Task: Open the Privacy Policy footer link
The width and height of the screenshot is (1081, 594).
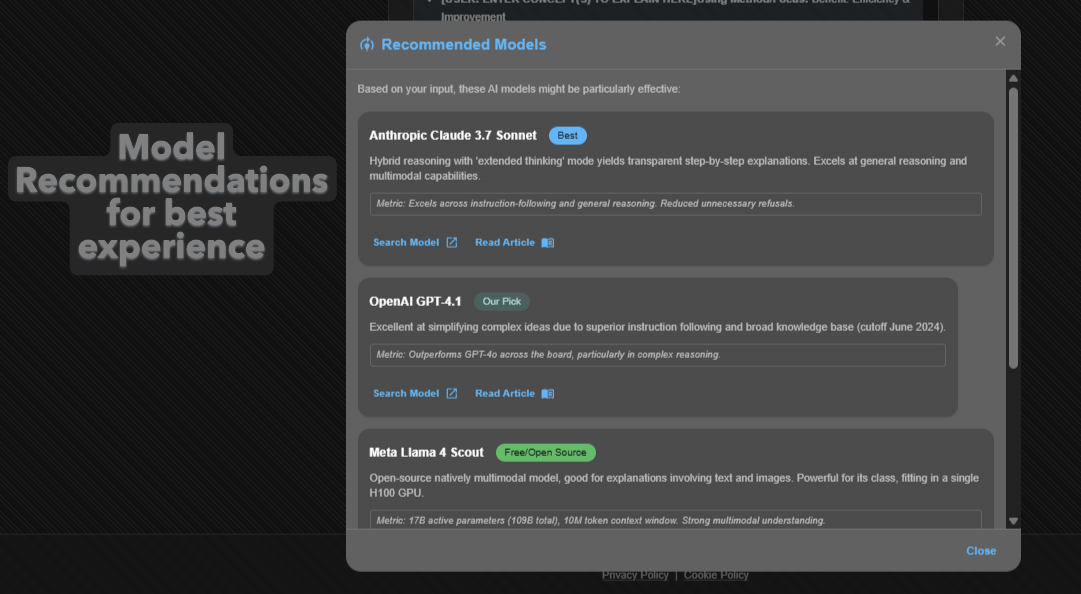Action: pyautogui.click(x=635, y=575)
